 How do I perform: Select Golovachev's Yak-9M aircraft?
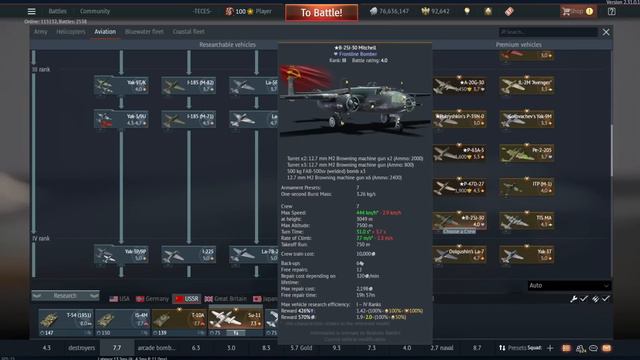527,119
